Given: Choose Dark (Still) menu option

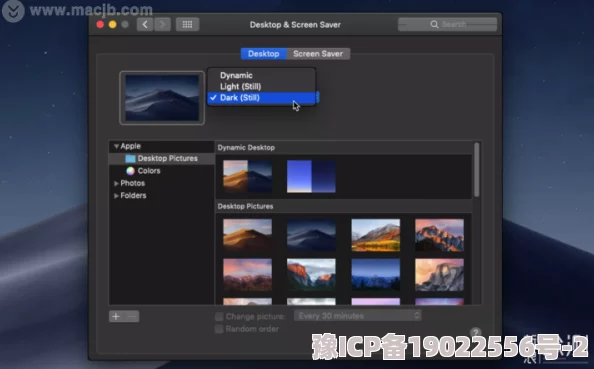Looking at the screenshot, I should pyautogui.click(x=262, y=98).
